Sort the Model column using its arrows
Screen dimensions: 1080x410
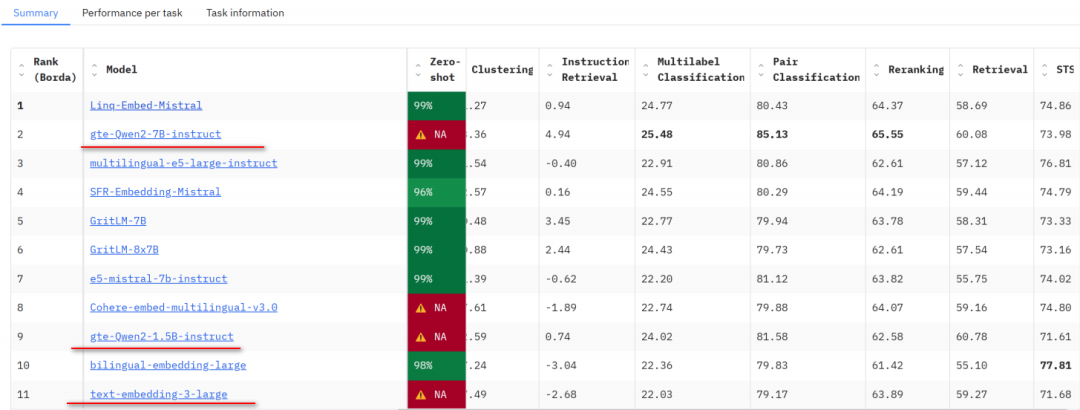coord(94,70)
